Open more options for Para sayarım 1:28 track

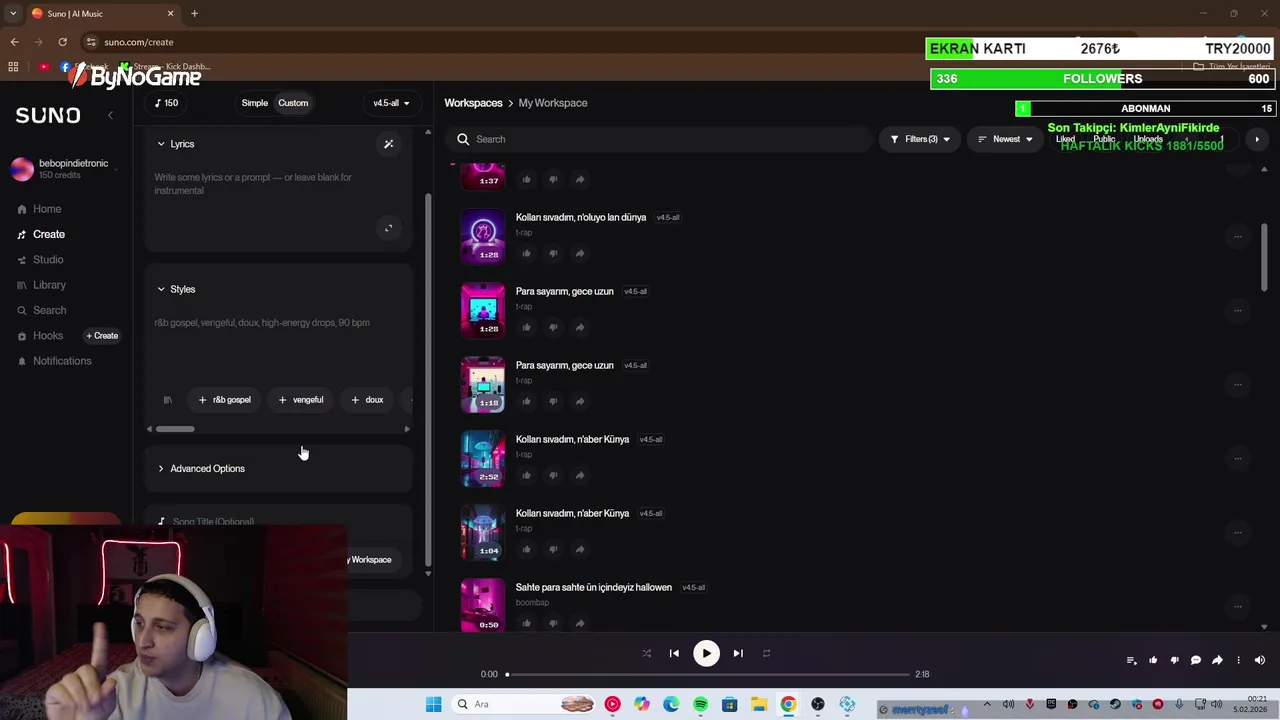click(1237, 310)
